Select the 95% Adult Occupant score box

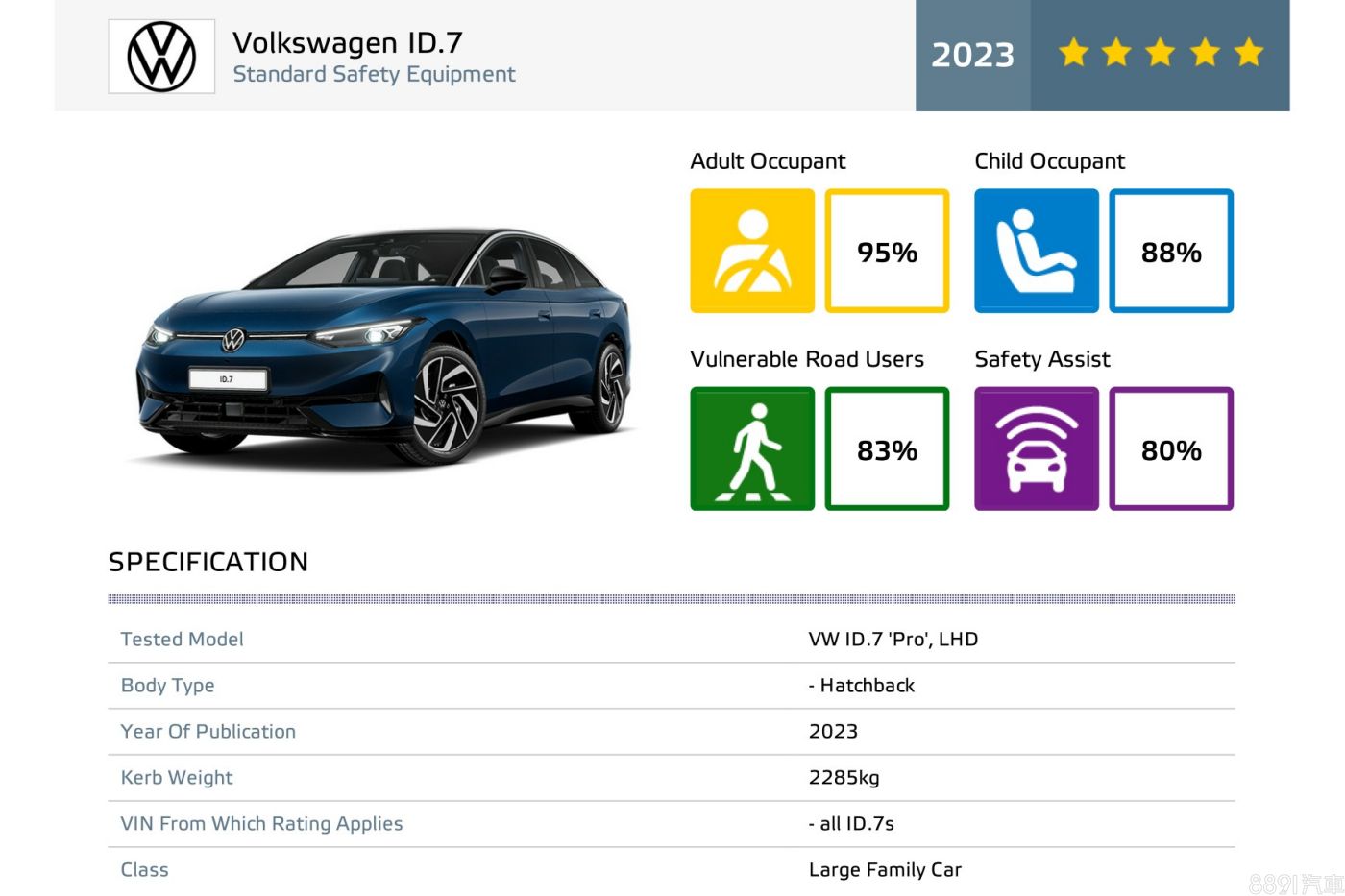[887, 252]
